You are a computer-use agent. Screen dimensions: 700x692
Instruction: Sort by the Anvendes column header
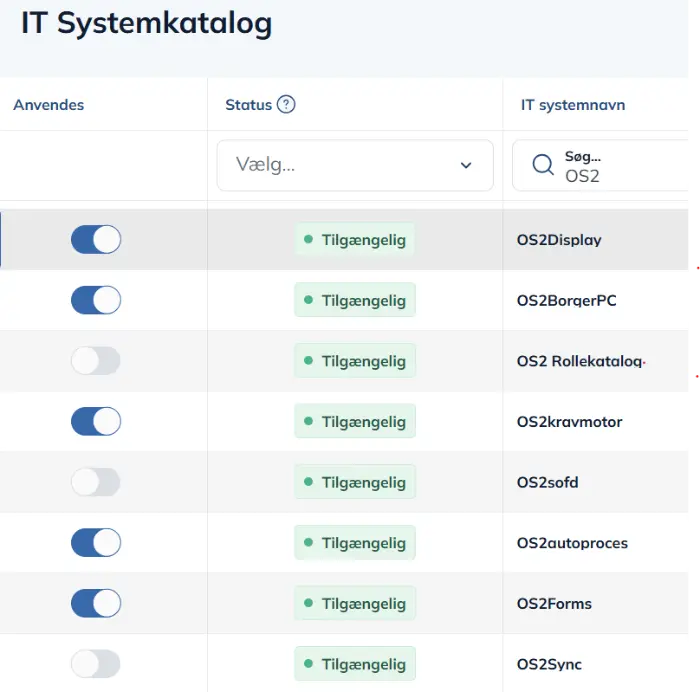pos(49,105)
